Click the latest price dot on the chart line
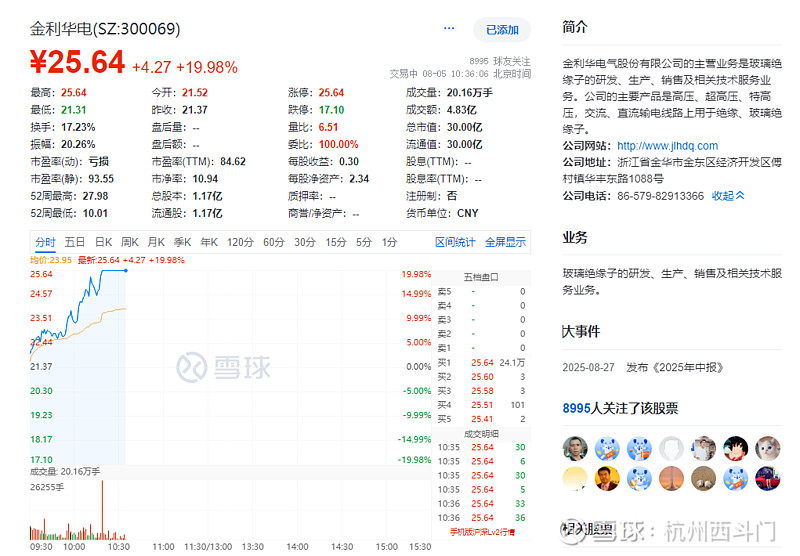Viewport: 800px width, 556px height. [x=126, y=270]
